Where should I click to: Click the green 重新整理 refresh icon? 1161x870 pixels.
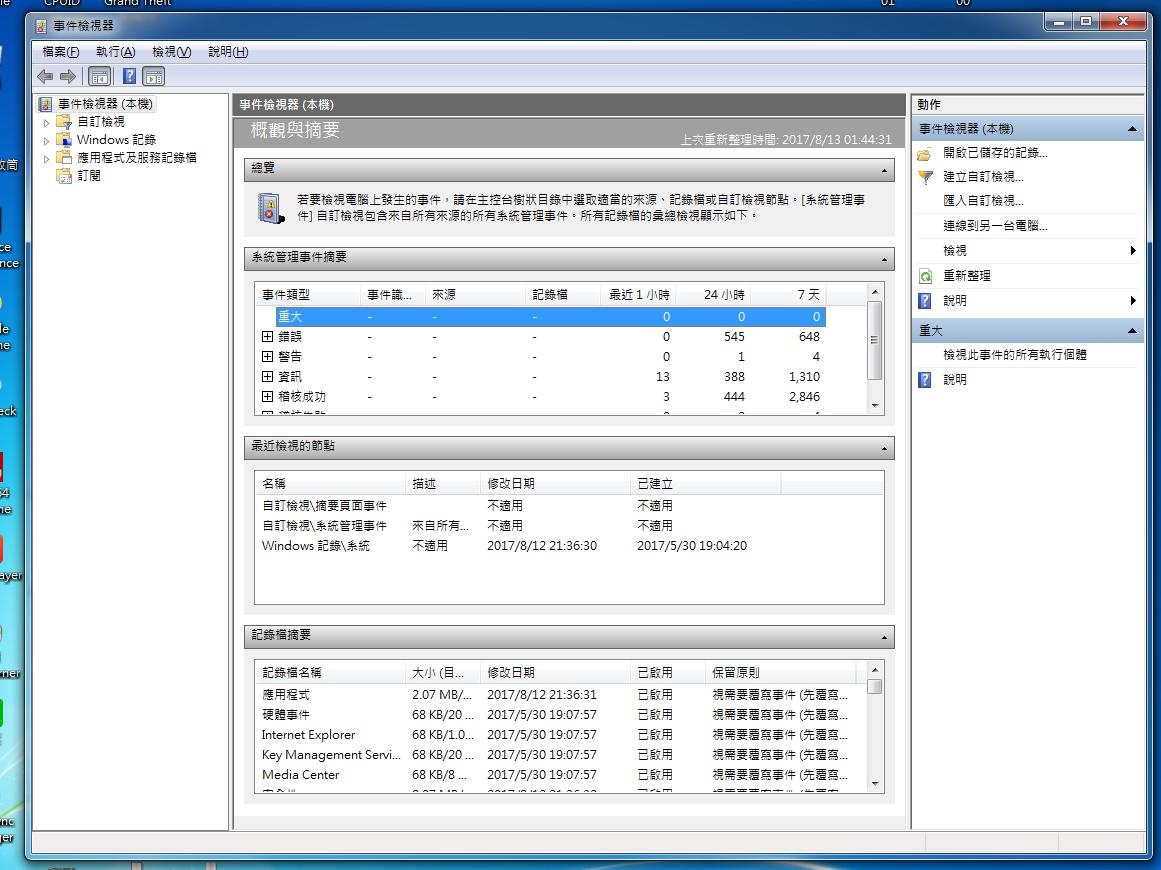pyautogui.click(x=925, y=276)
